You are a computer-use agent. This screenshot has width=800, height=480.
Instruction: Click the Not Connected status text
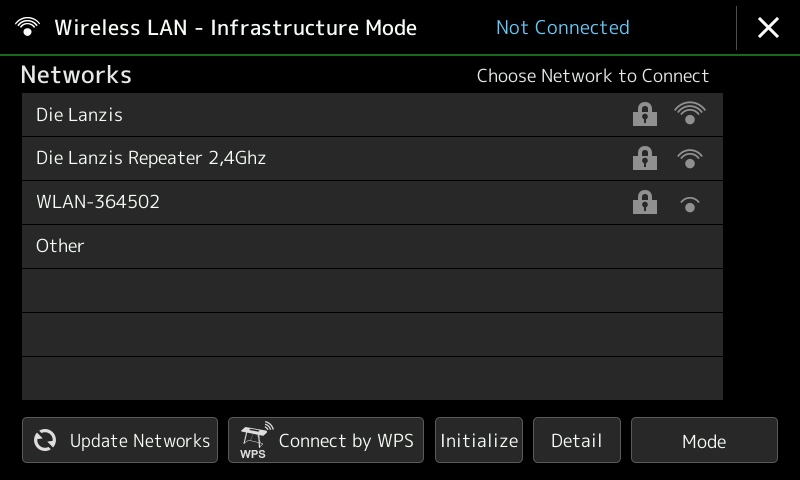[563, 28]
